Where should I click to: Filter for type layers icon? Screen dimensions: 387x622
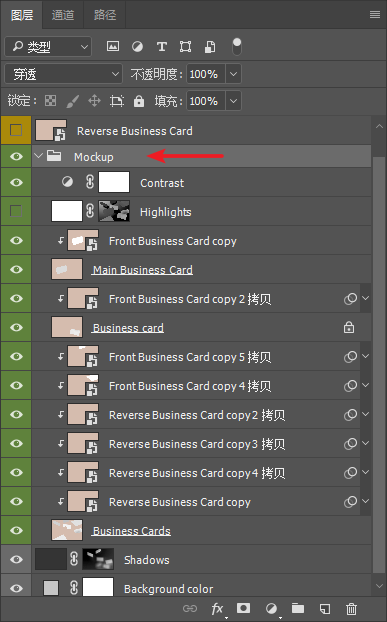(x=161, y=47)
